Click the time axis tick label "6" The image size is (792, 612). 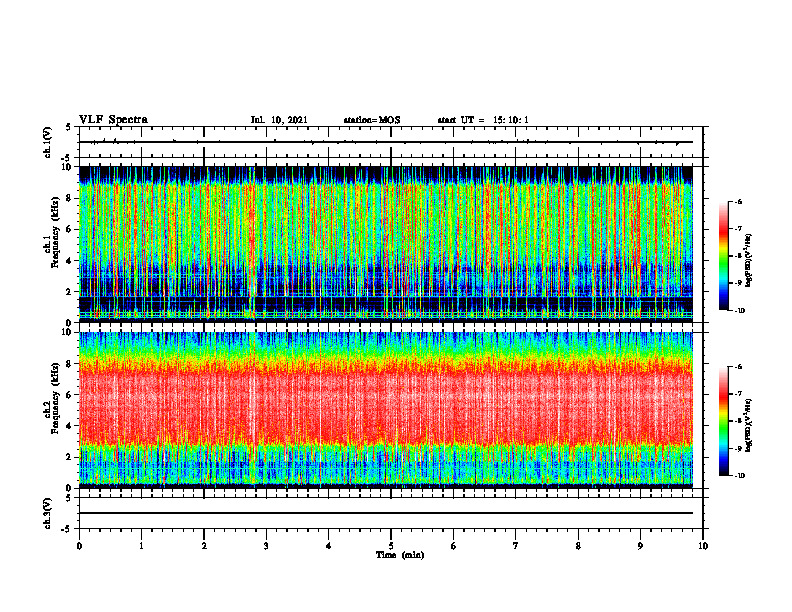(x=454, y=546)
